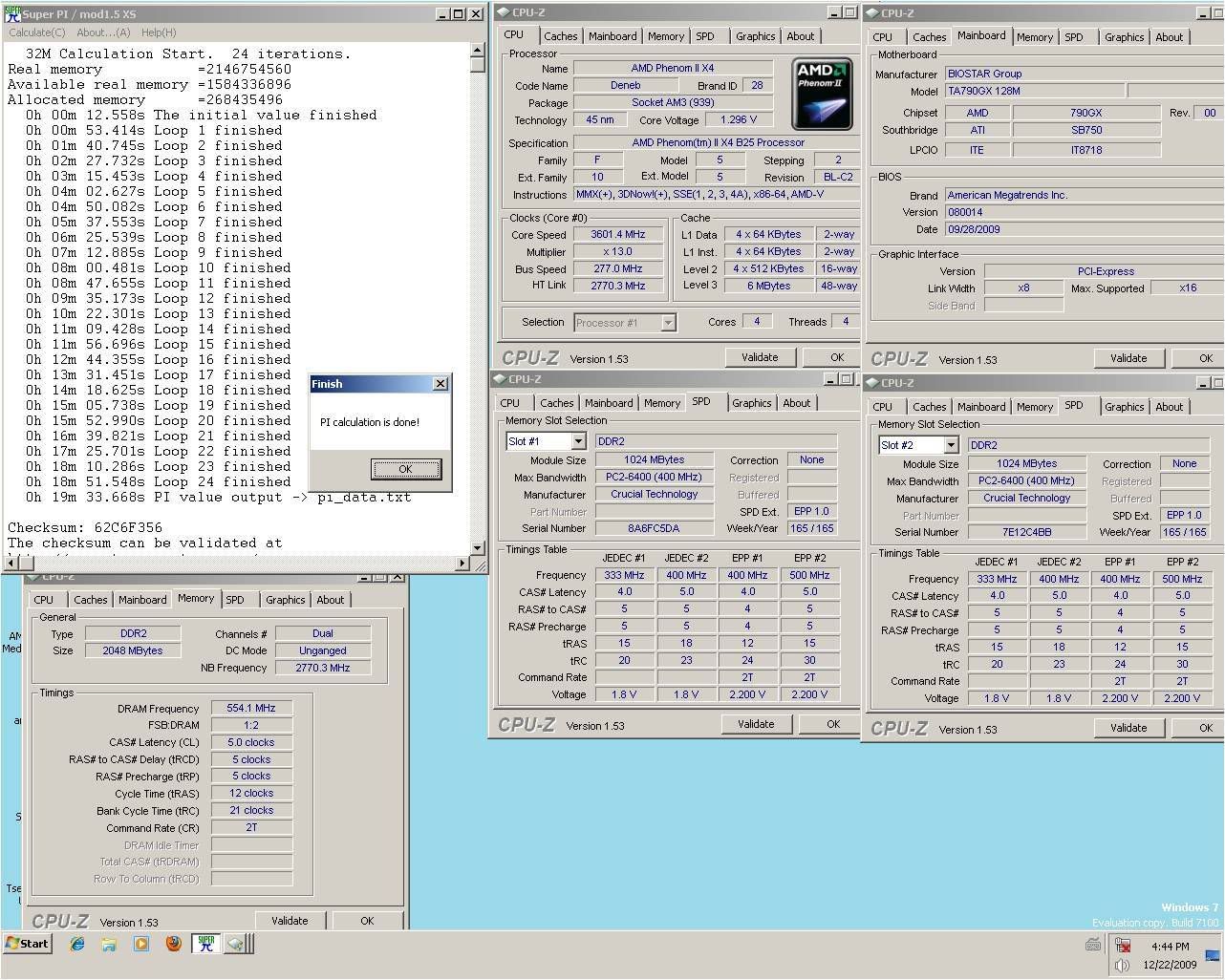The image size is (1225, 980).
Task: Open the Help(H) menu in Super PI
Action: coord(159,32)
